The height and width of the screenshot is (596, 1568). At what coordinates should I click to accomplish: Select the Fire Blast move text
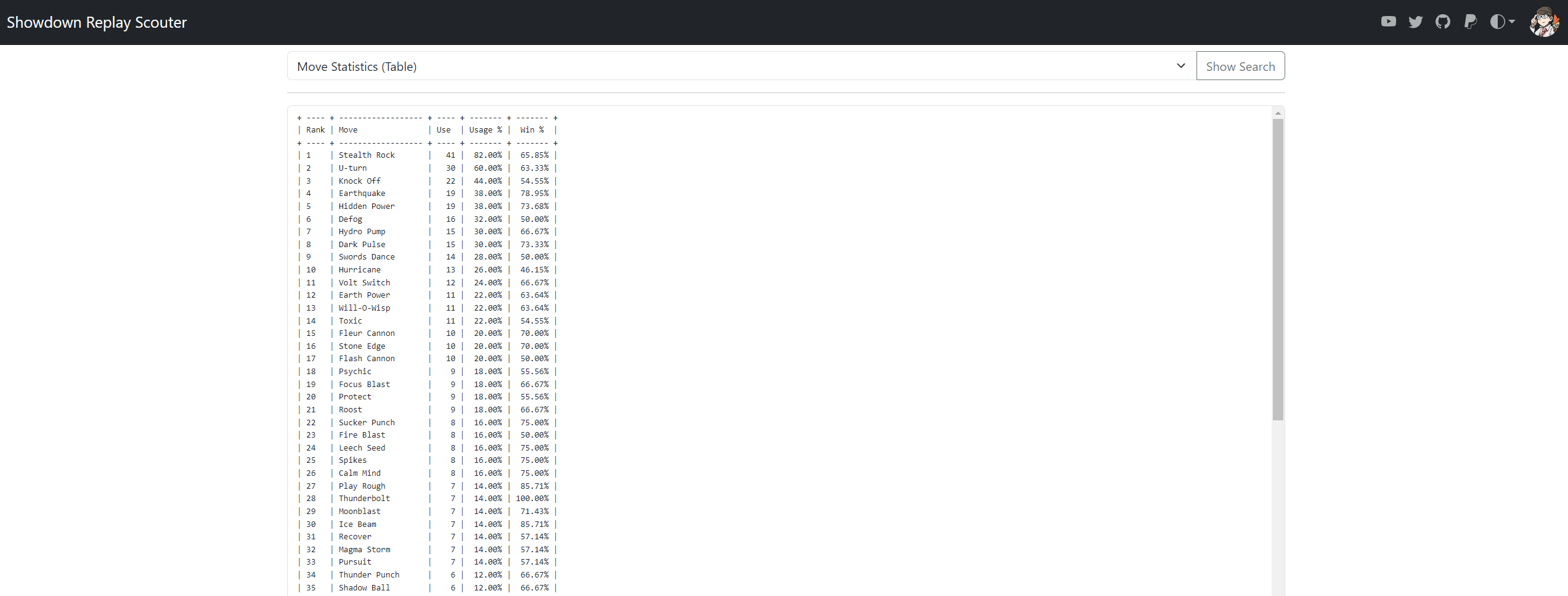(x=362, y=435)
